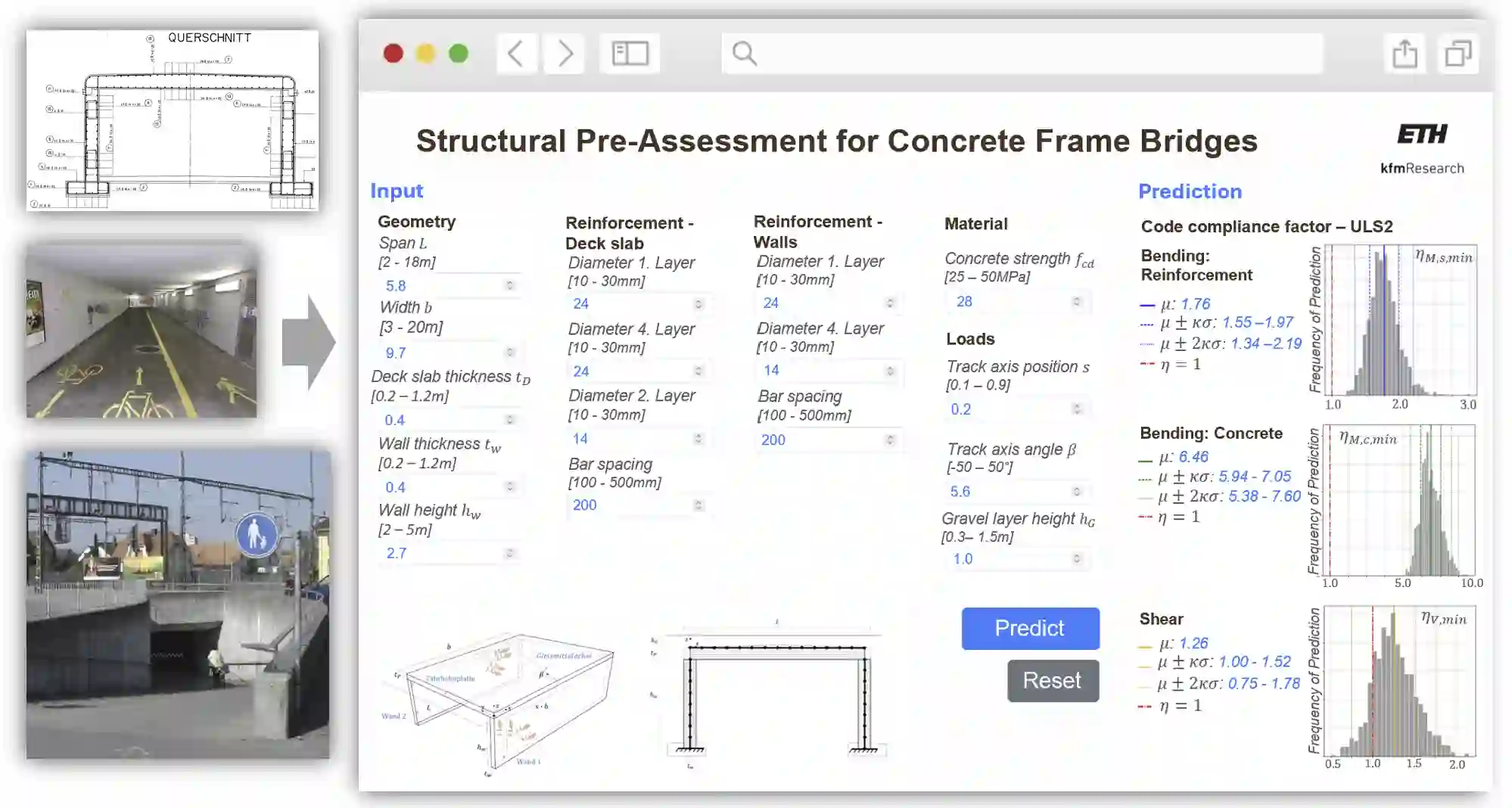This screenshot has width=1512, height=808.
Task: Open the Querschnitt cross-section drawing thumbnail
Action: point(173,120)
